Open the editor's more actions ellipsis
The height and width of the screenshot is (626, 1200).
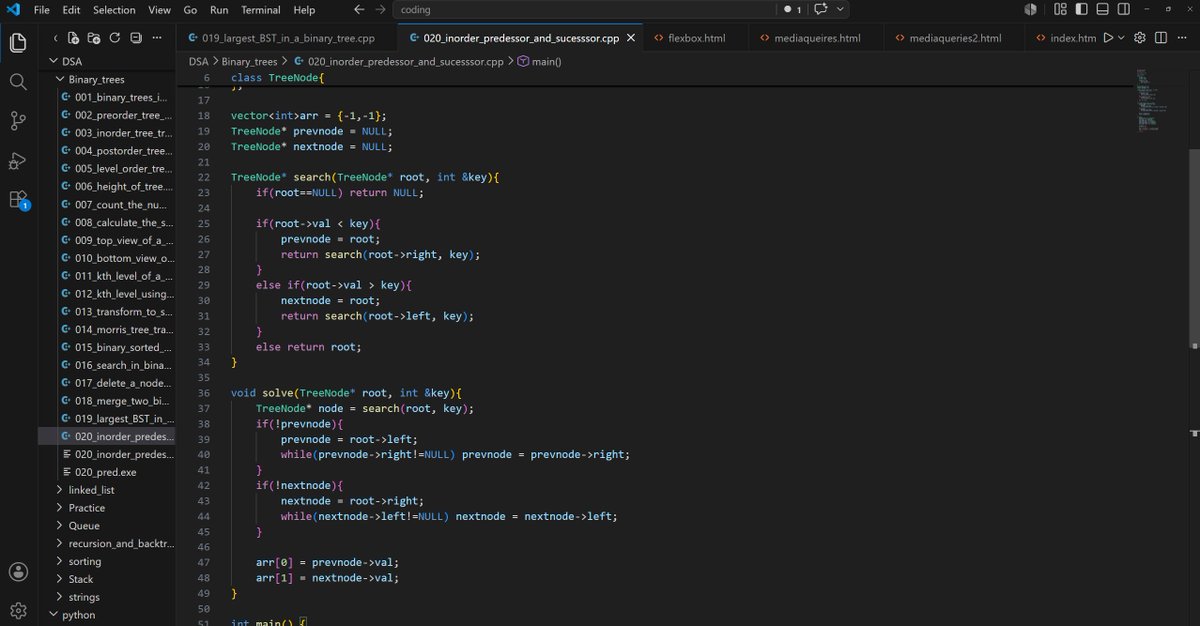(1181, 38)
